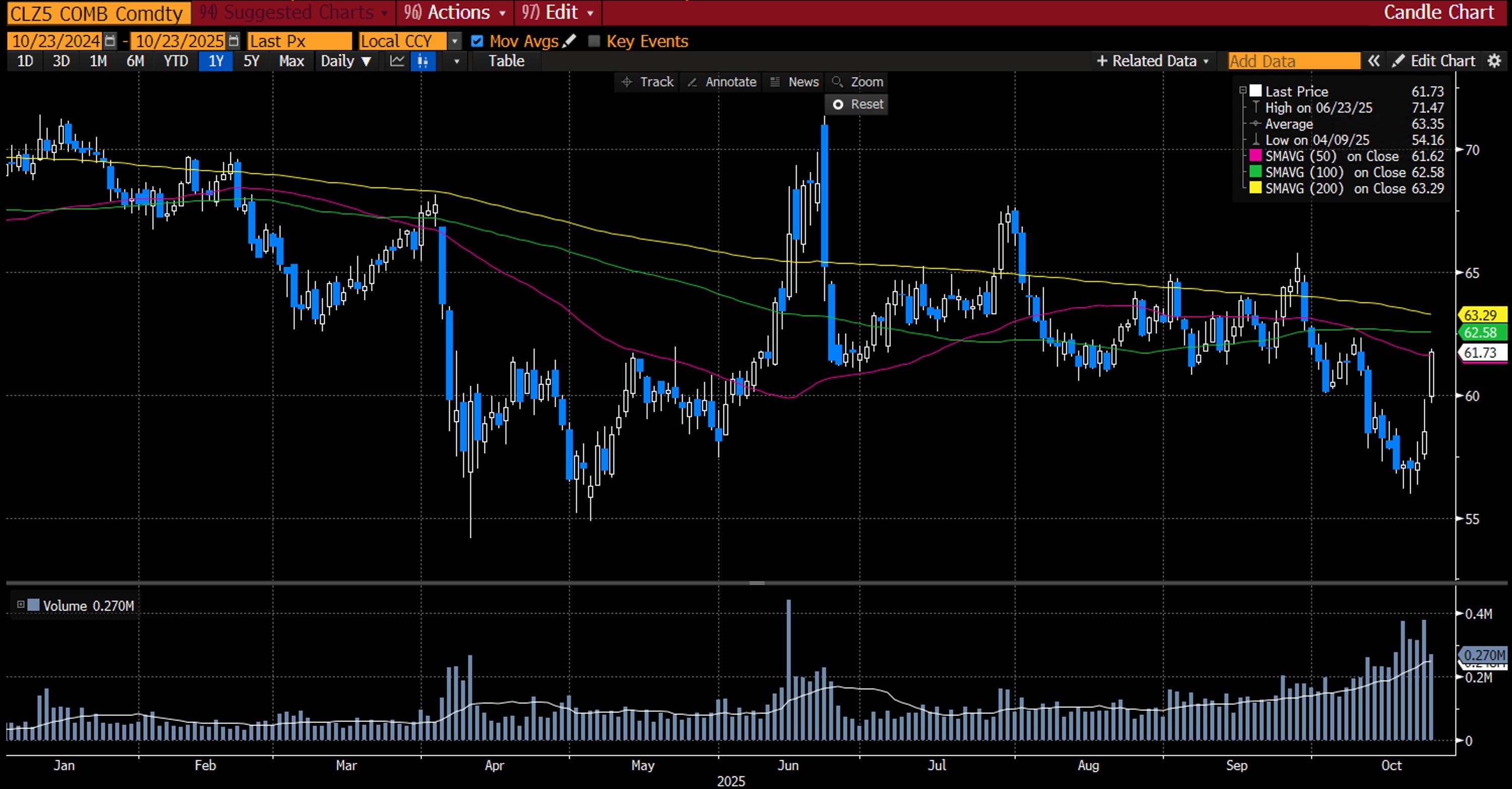Open end date calendar picker
This screenshot has width=1512, height=789.
pyautogui.click(x=234, y=41)
